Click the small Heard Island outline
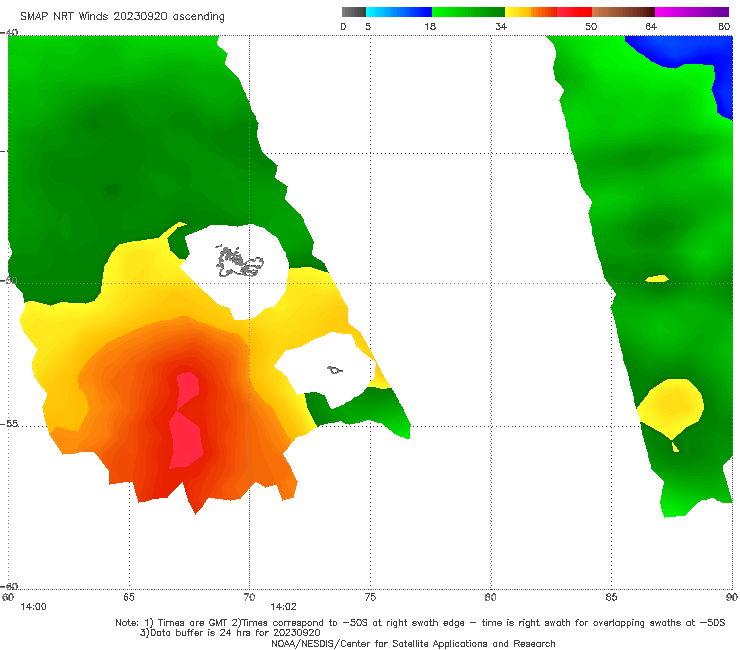This screenshot has width=740, height=650. coord(335,370)
